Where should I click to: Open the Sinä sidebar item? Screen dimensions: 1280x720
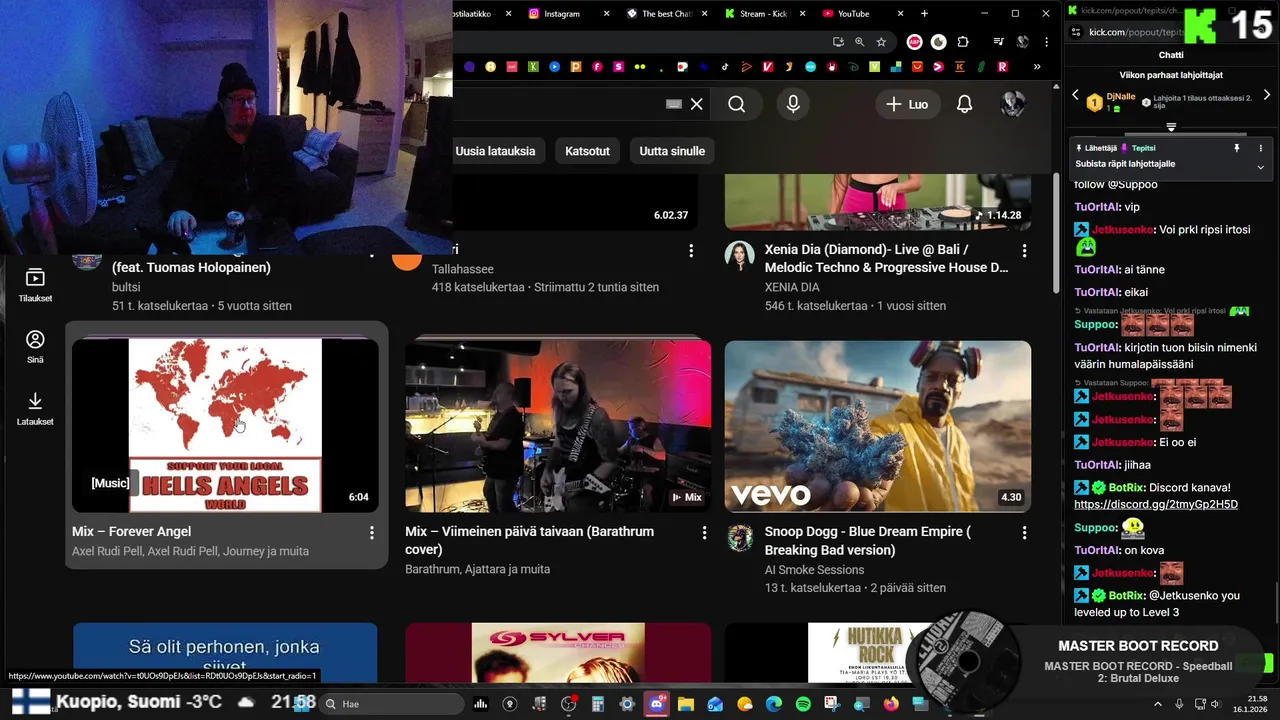(x=35, y=346)
